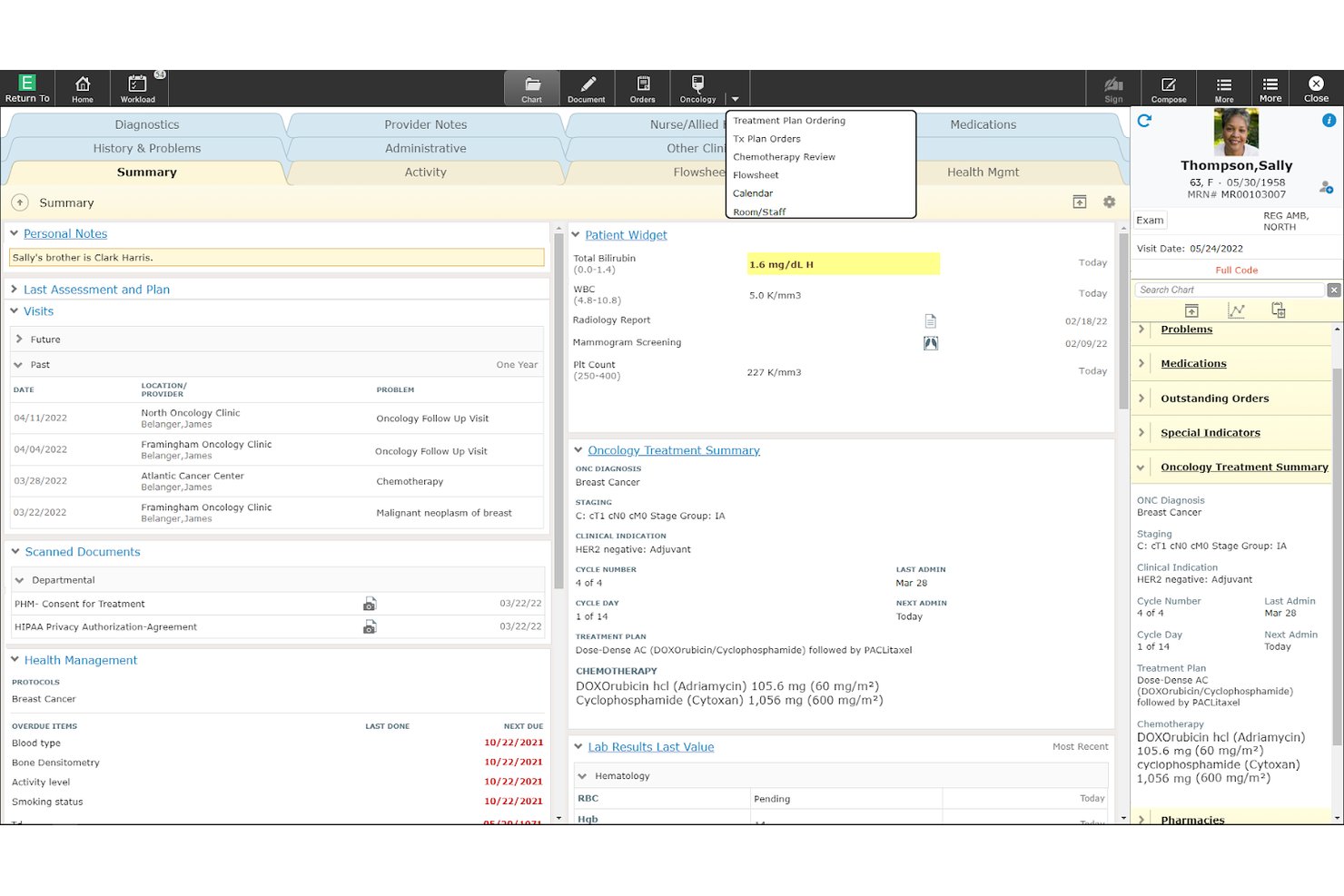Collapse Patient Widget section
This screenshot has height=896, width=1344.
(x=576, y=234)
